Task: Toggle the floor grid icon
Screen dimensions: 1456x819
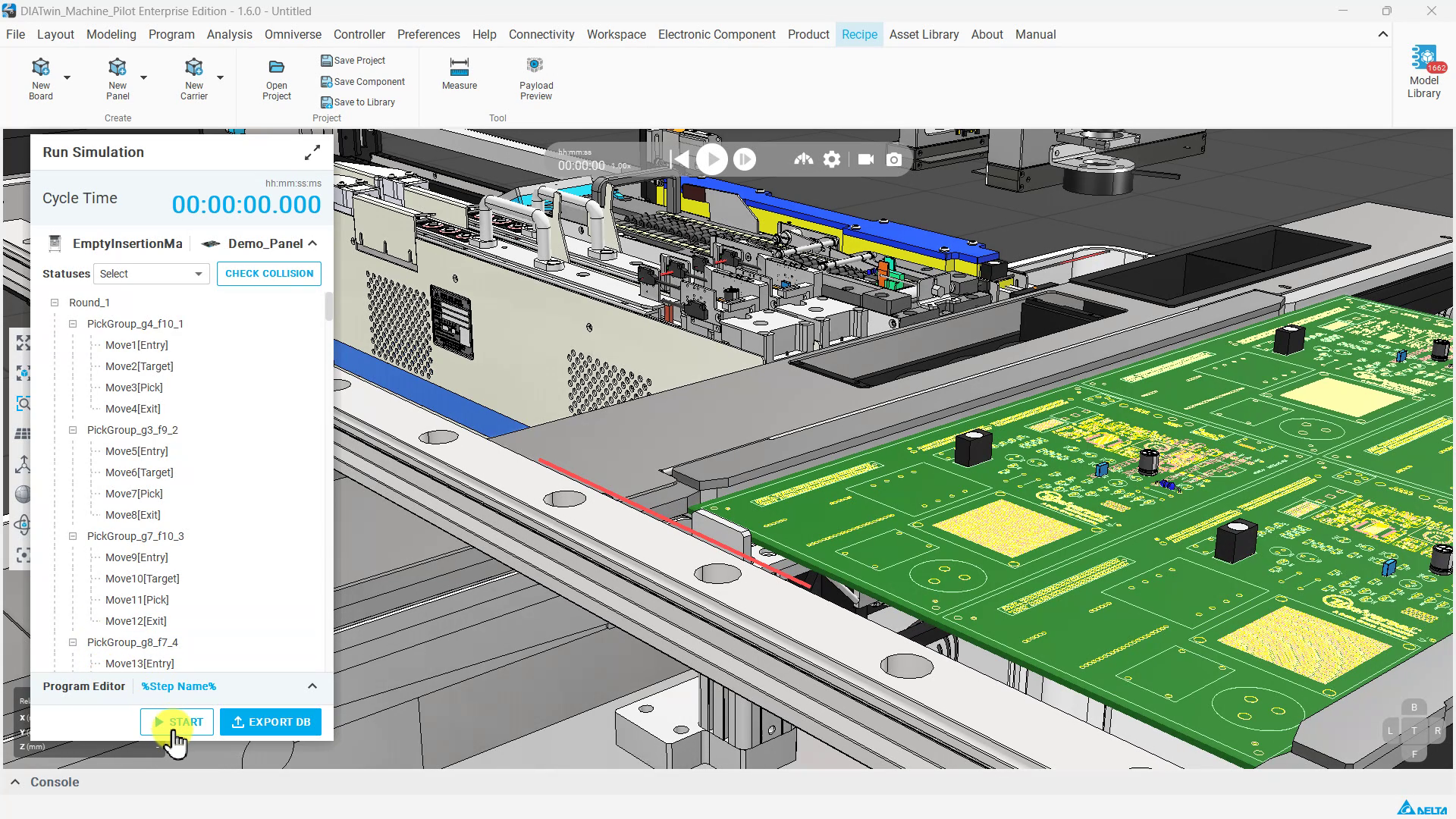Action: coord(23,434)
